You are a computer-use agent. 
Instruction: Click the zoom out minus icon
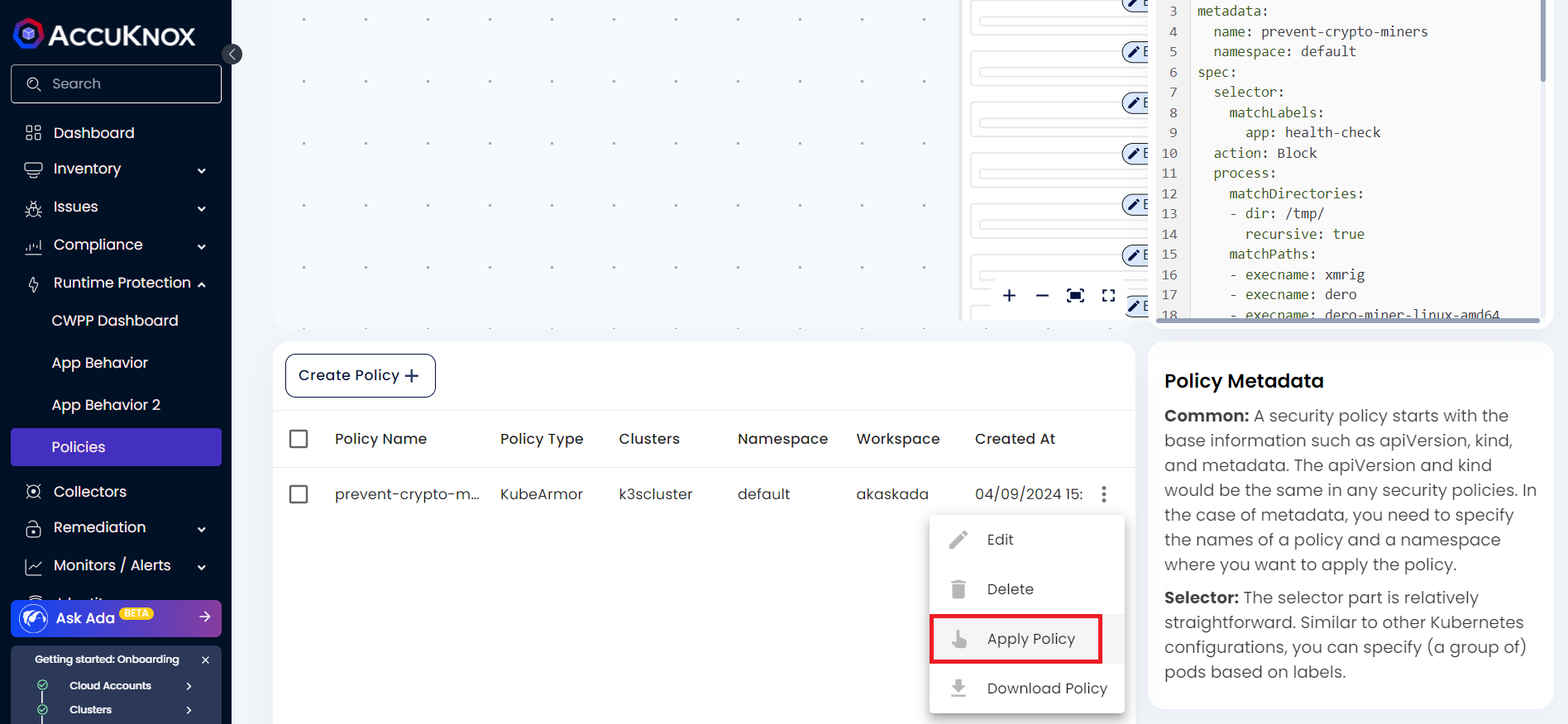[1042, 296]
